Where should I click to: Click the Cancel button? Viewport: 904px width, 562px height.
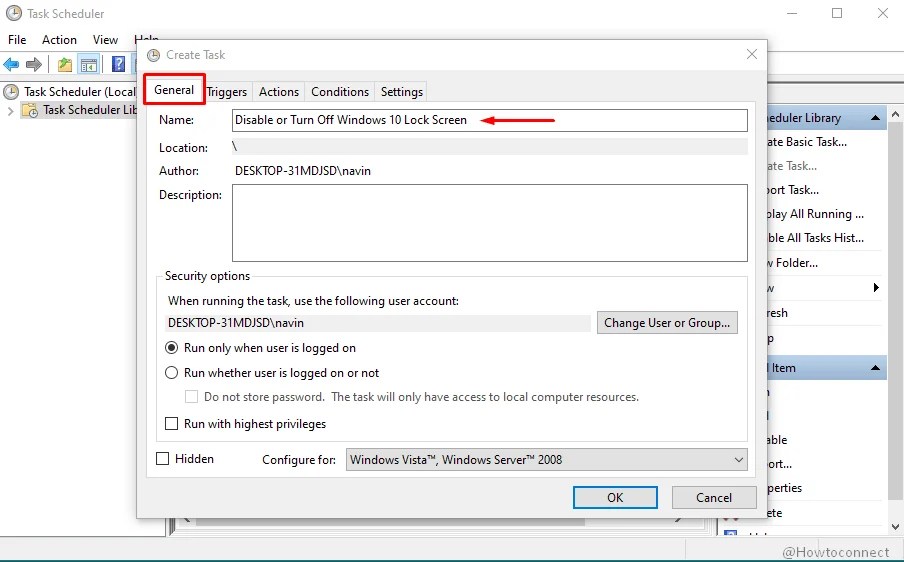[714, 497]
